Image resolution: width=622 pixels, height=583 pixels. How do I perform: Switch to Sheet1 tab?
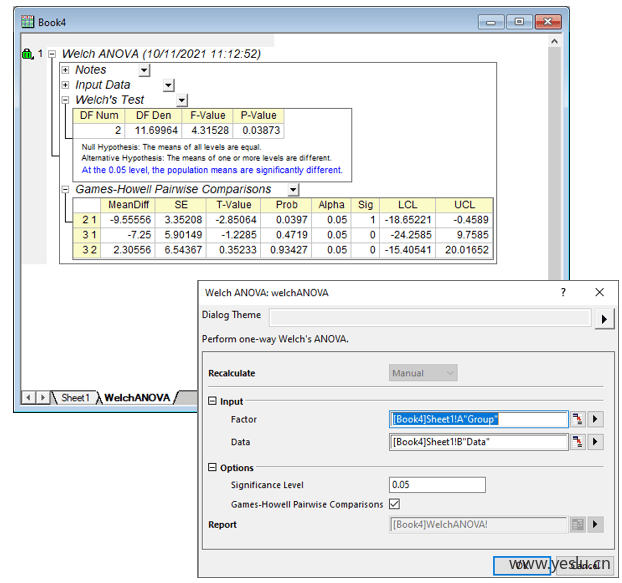[75, 397]
